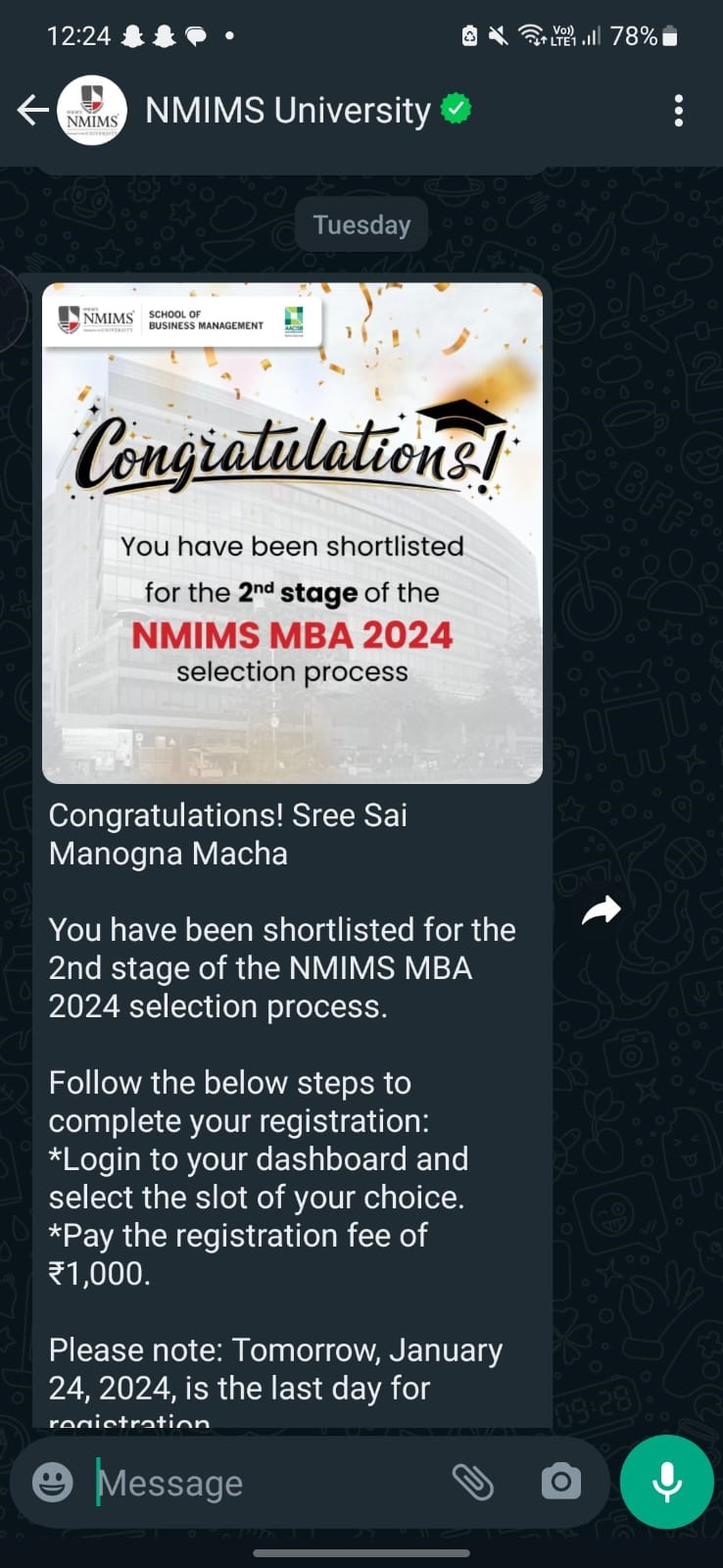Tap the paperclip attach icon

(472, 1482)
